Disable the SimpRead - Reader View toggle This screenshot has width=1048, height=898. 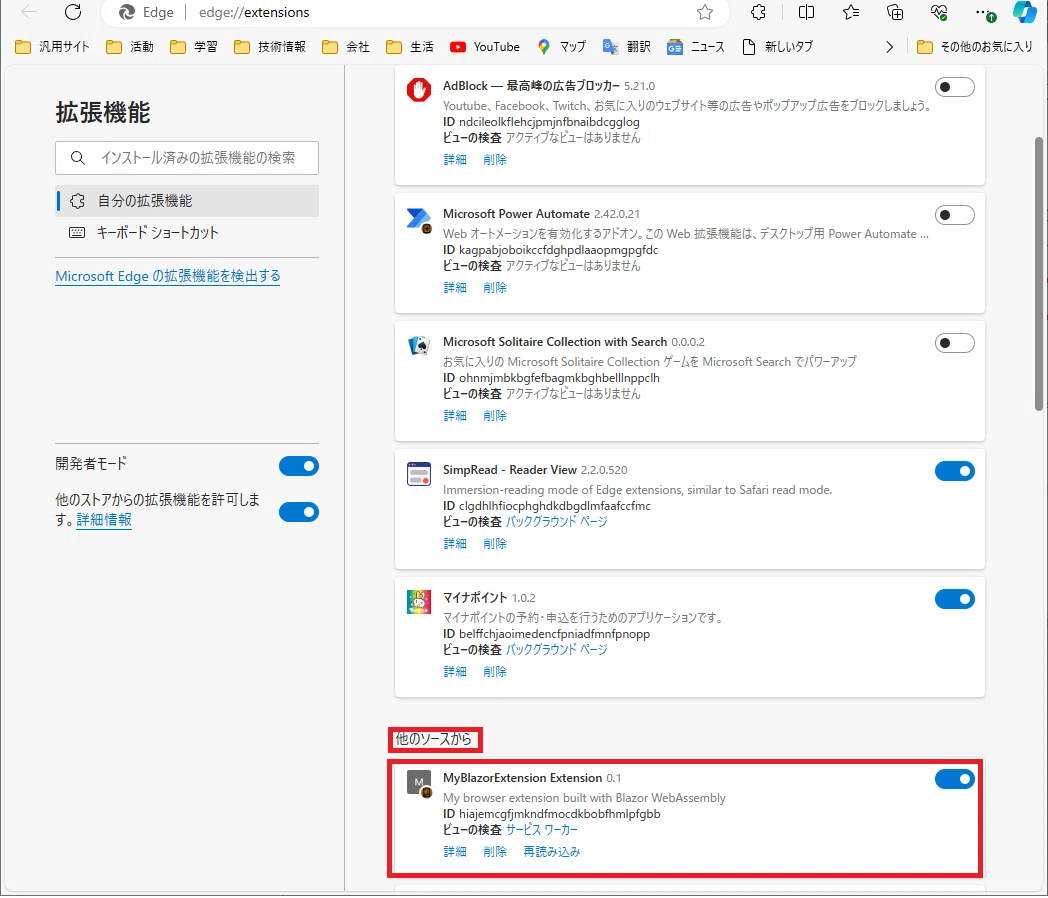(954, 471)
